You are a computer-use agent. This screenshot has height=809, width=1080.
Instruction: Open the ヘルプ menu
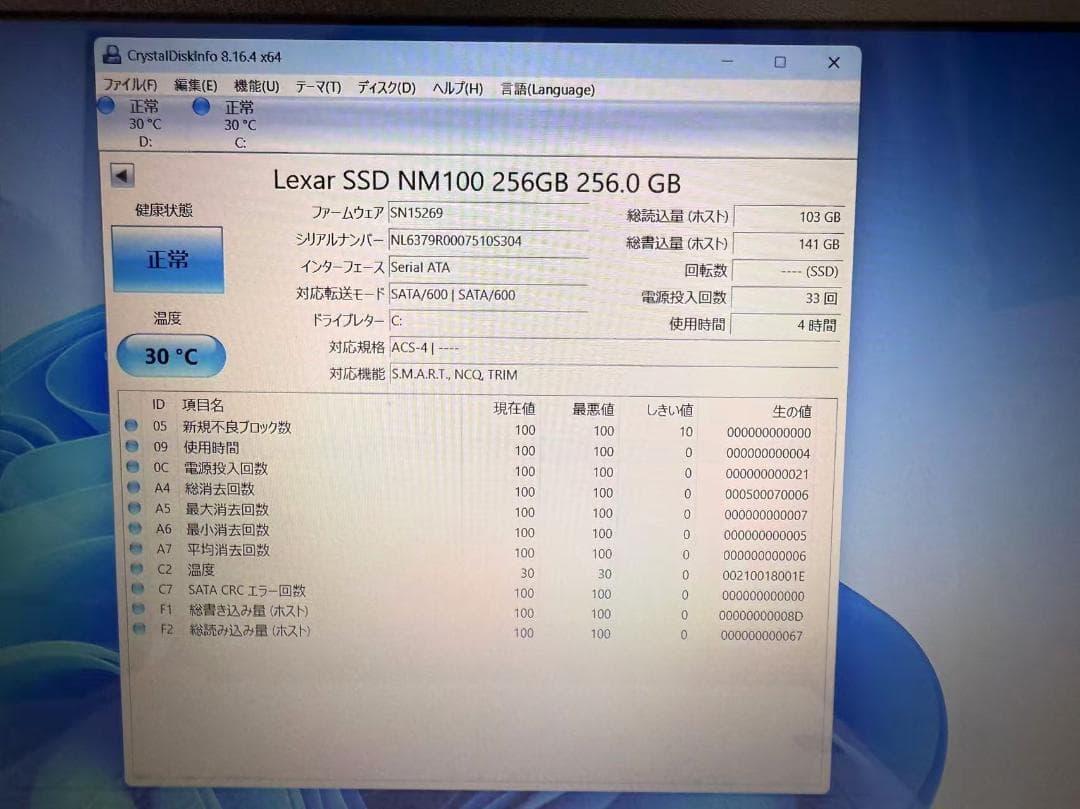click(456, 88)
